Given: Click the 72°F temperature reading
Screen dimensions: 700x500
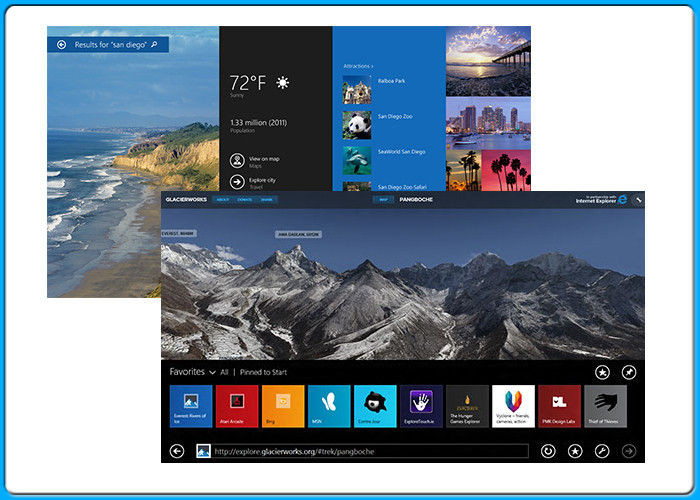Looking at the screenshot, I should [247, 83].
